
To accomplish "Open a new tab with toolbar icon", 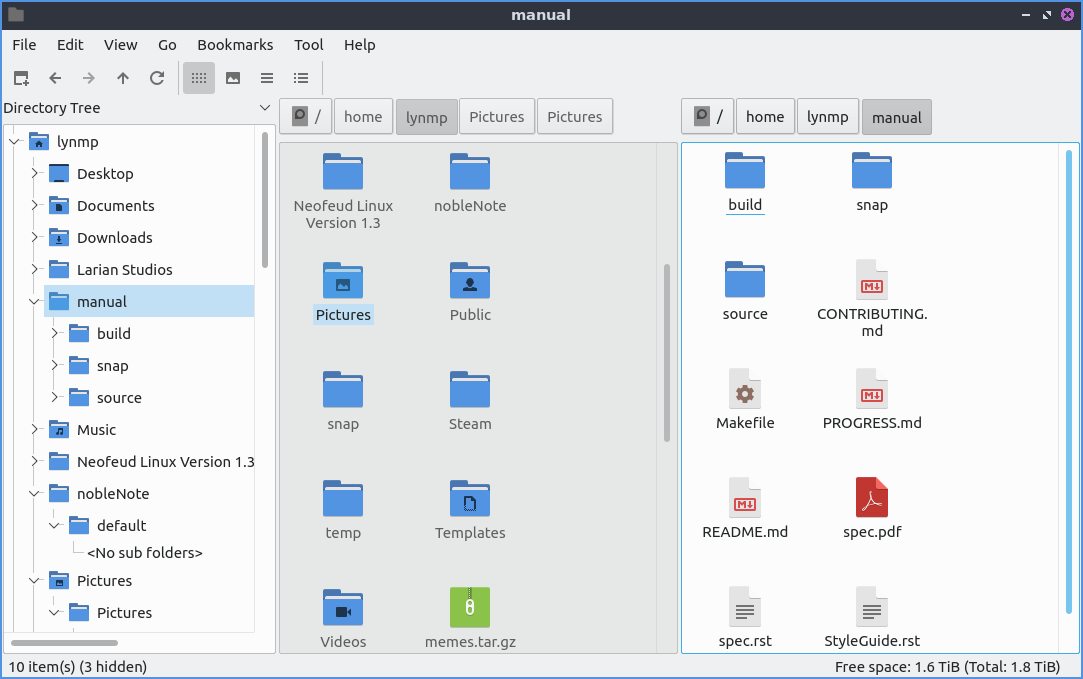I will pyautogui.click(x=21, y=78).
